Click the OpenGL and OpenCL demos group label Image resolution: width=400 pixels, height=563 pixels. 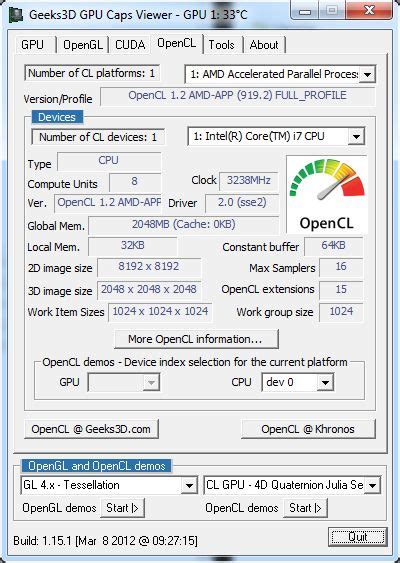click(x=96, y=466)
